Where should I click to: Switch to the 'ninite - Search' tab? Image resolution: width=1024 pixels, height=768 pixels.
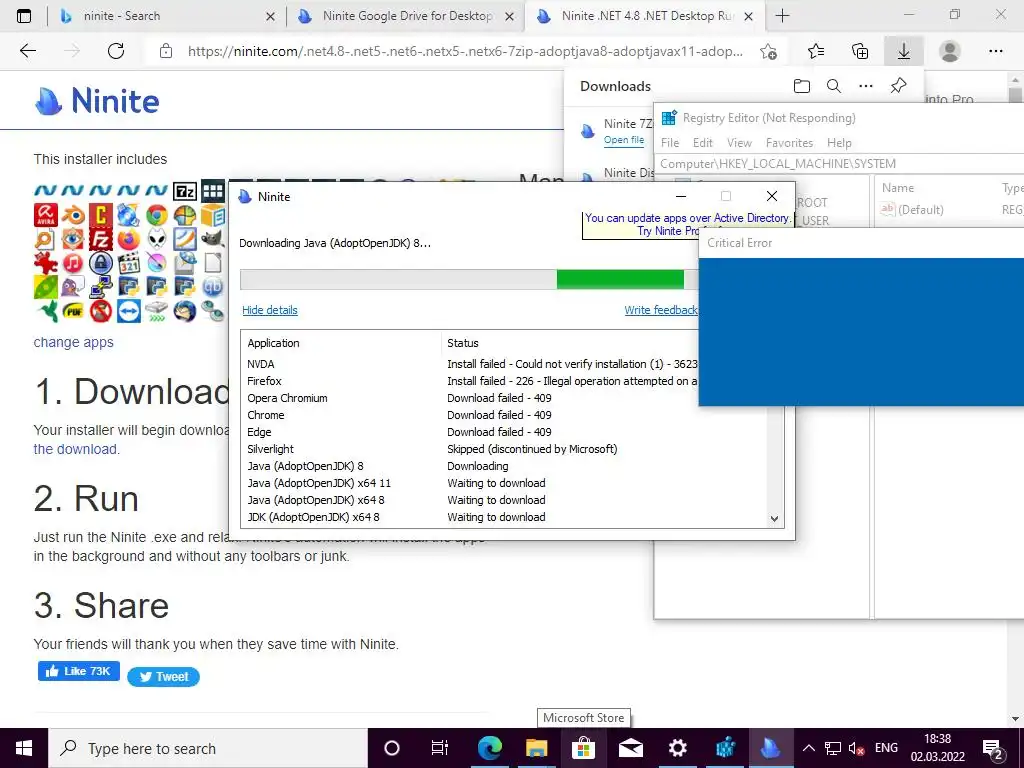click(168, 16)
